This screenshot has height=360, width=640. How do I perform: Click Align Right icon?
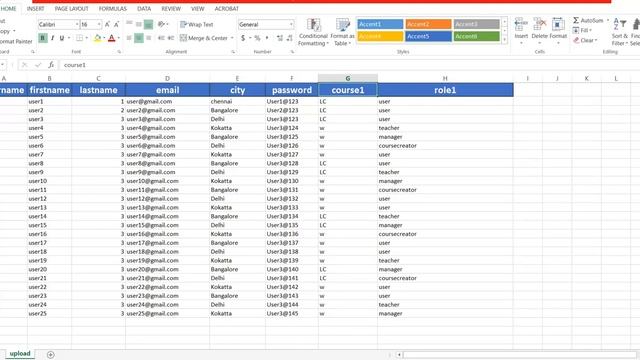point(149,38)
